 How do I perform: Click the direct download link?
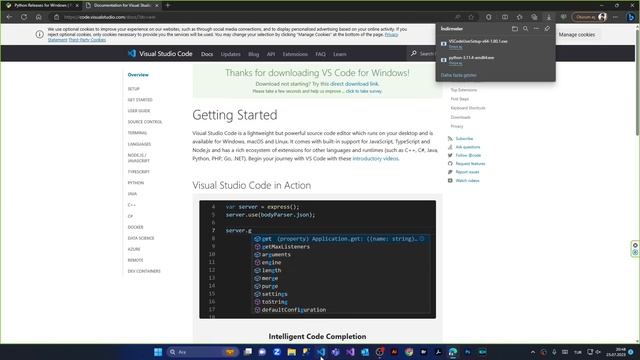[354, 84]
